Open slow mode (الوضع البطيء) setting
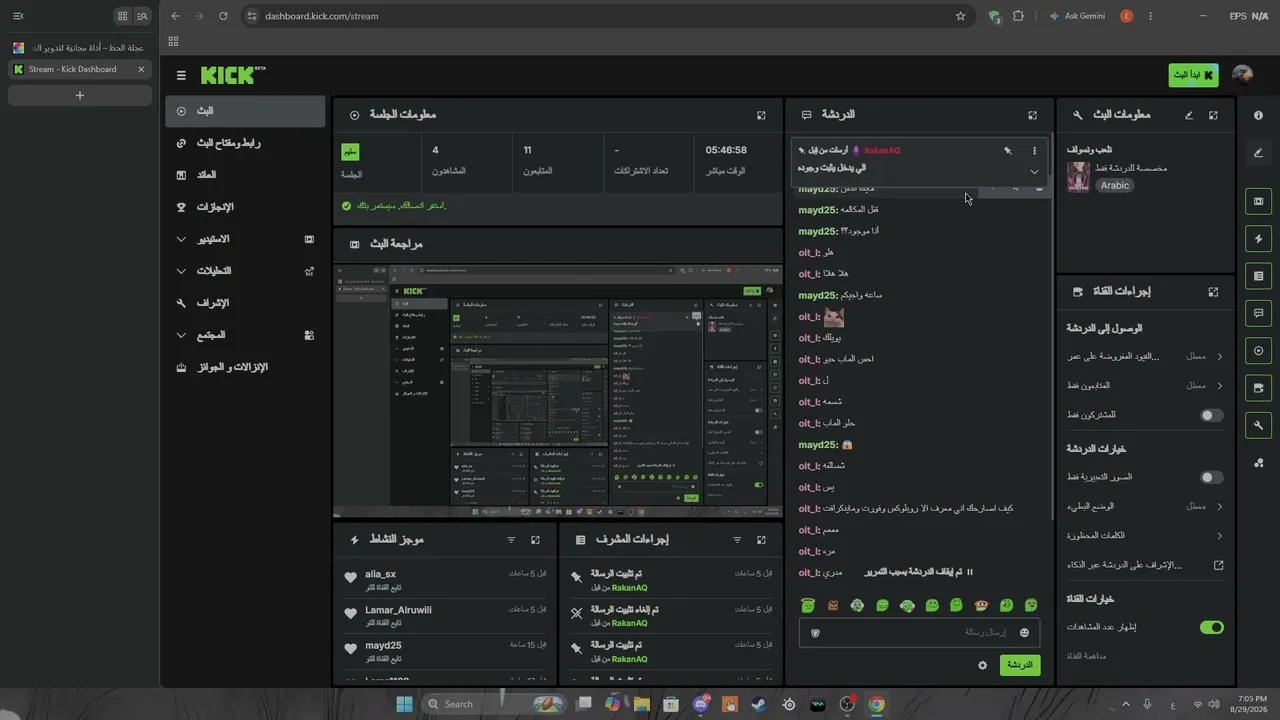This screenshot has width=1280, height=720. 1145,506
